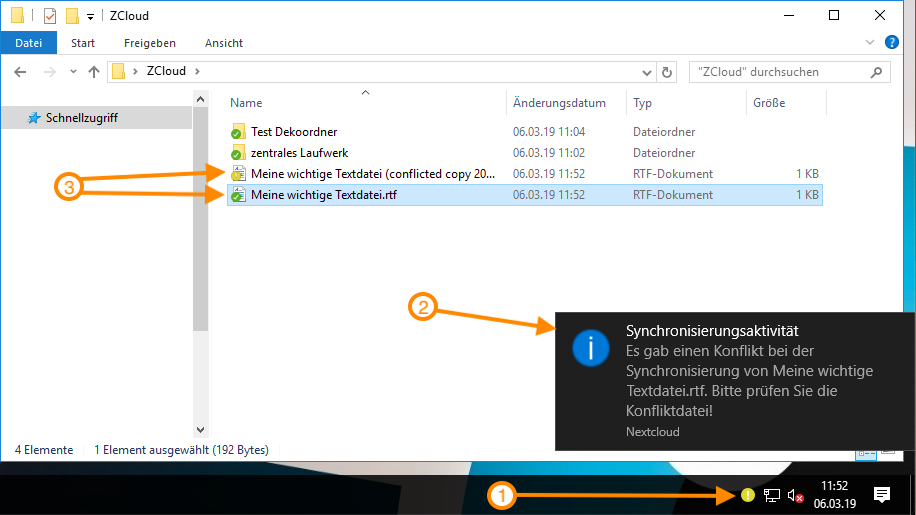
Task: Click the navigation pane scrollbar thumb
Action: point(200,219)
